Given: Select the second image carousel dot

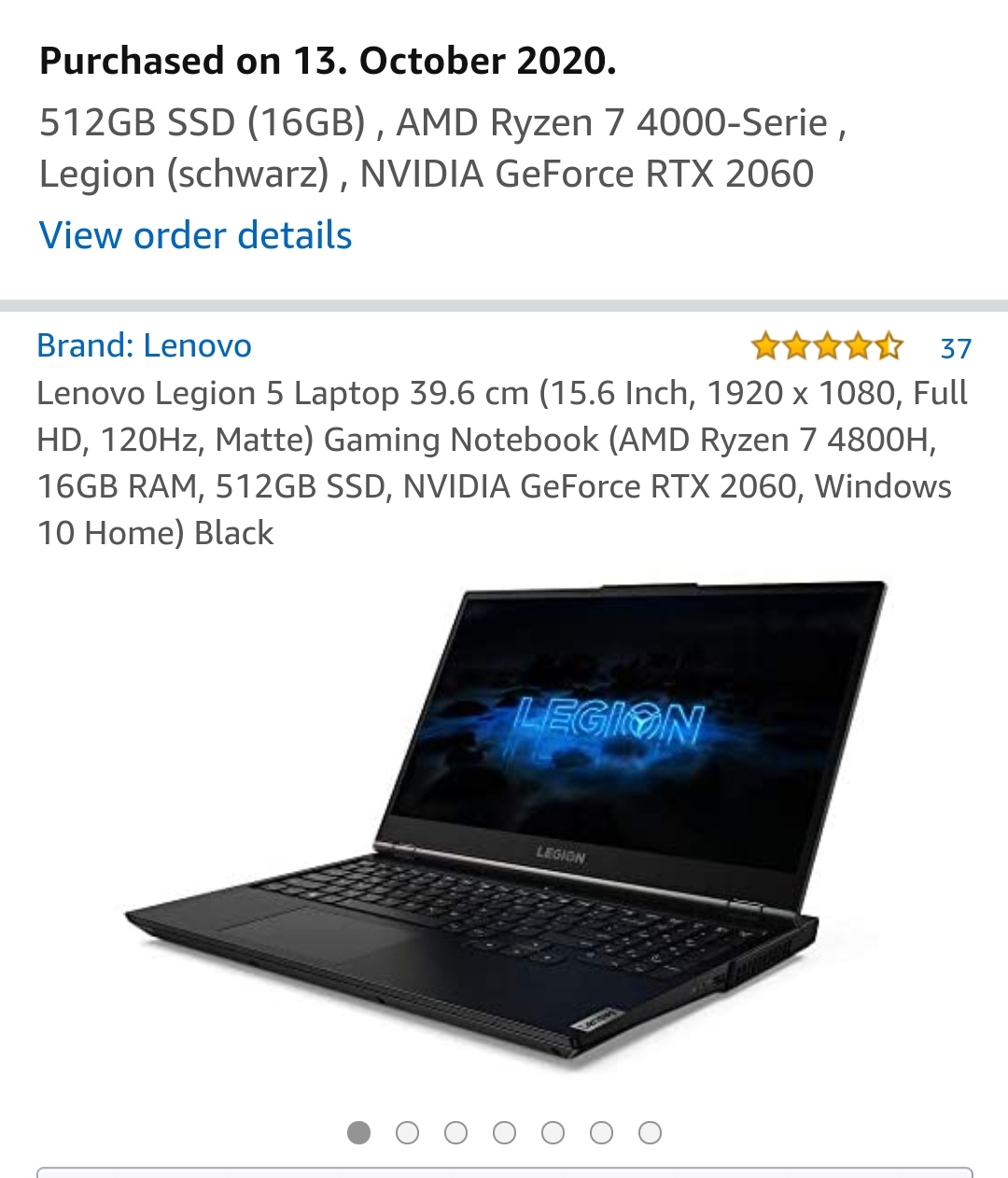Looking at the screenshot, I should click(407, 1132).
